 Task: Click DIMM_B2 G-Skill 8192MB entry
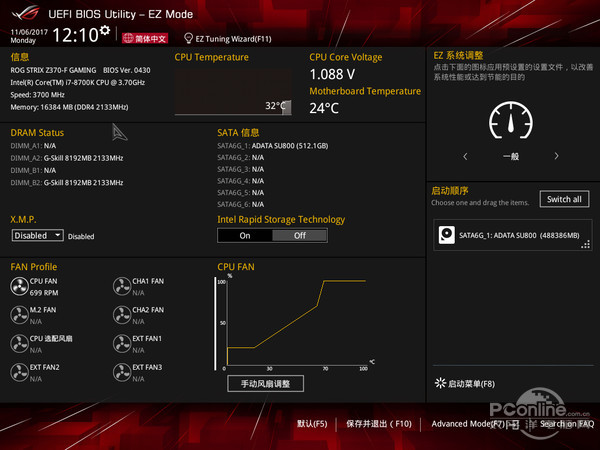coord(67,183)
